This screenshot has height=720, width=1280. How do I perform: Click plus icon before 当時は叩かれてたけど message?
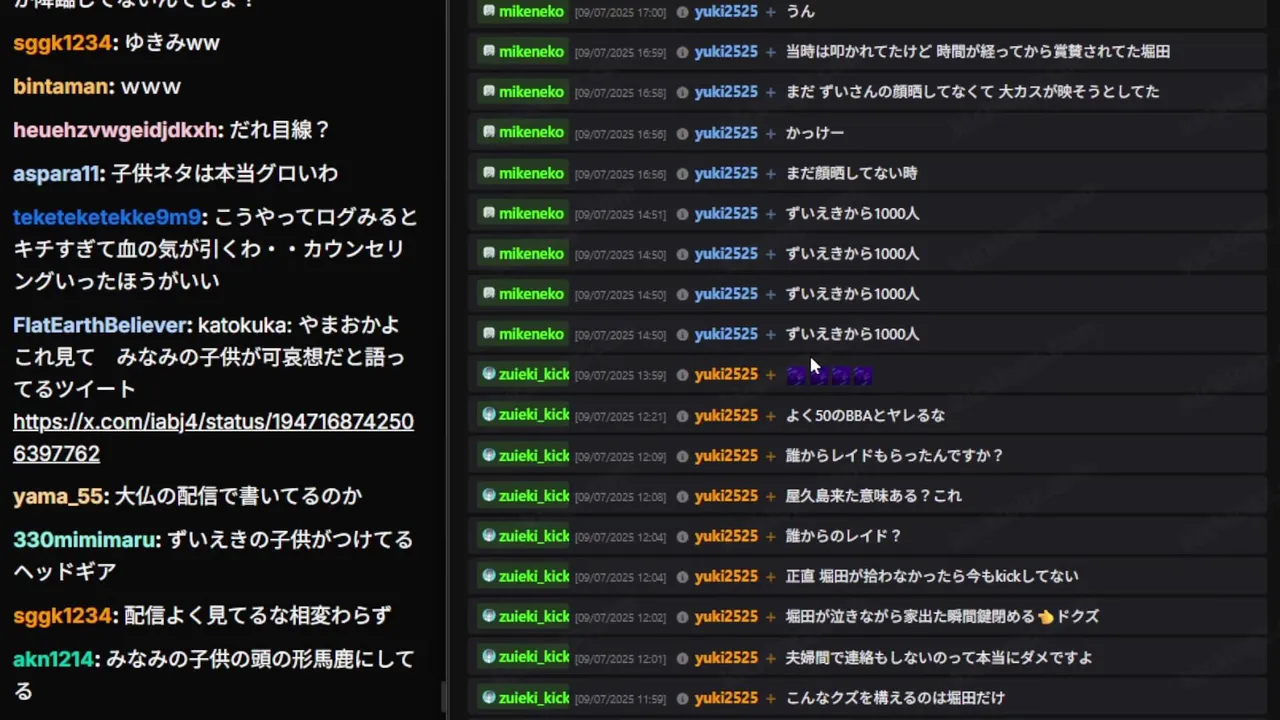point(770,52)
